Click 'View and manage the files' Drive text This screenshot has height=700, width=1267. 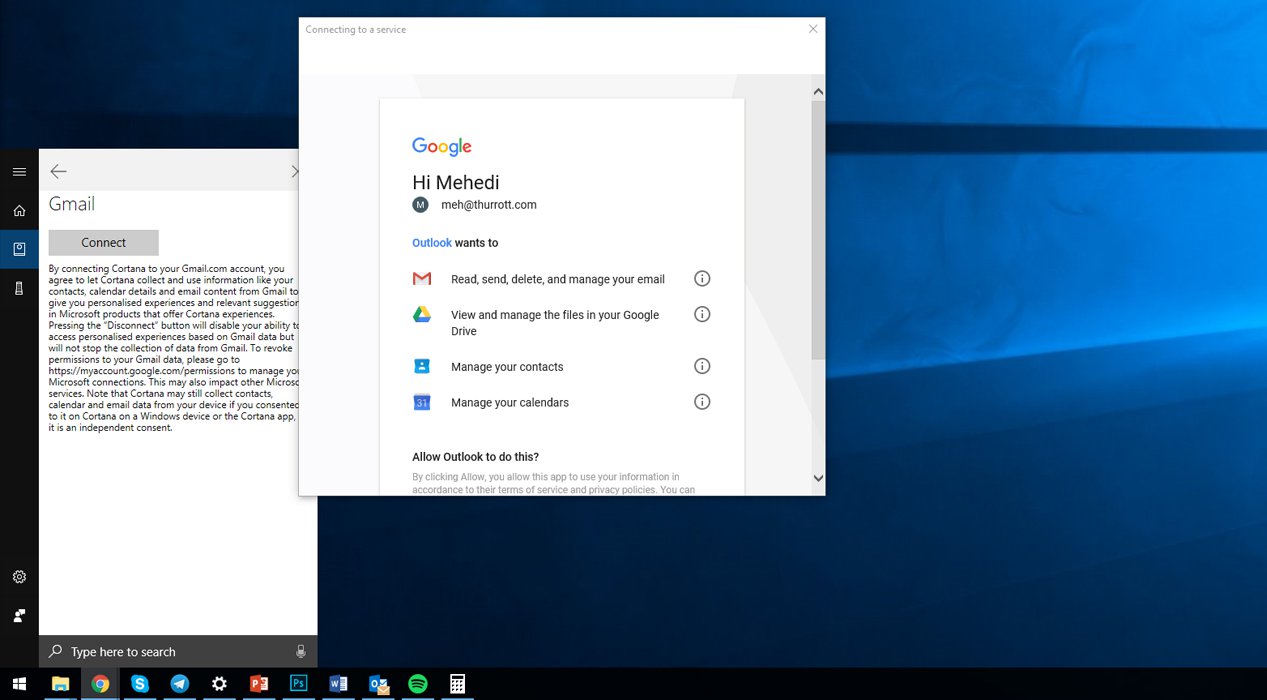555,323
